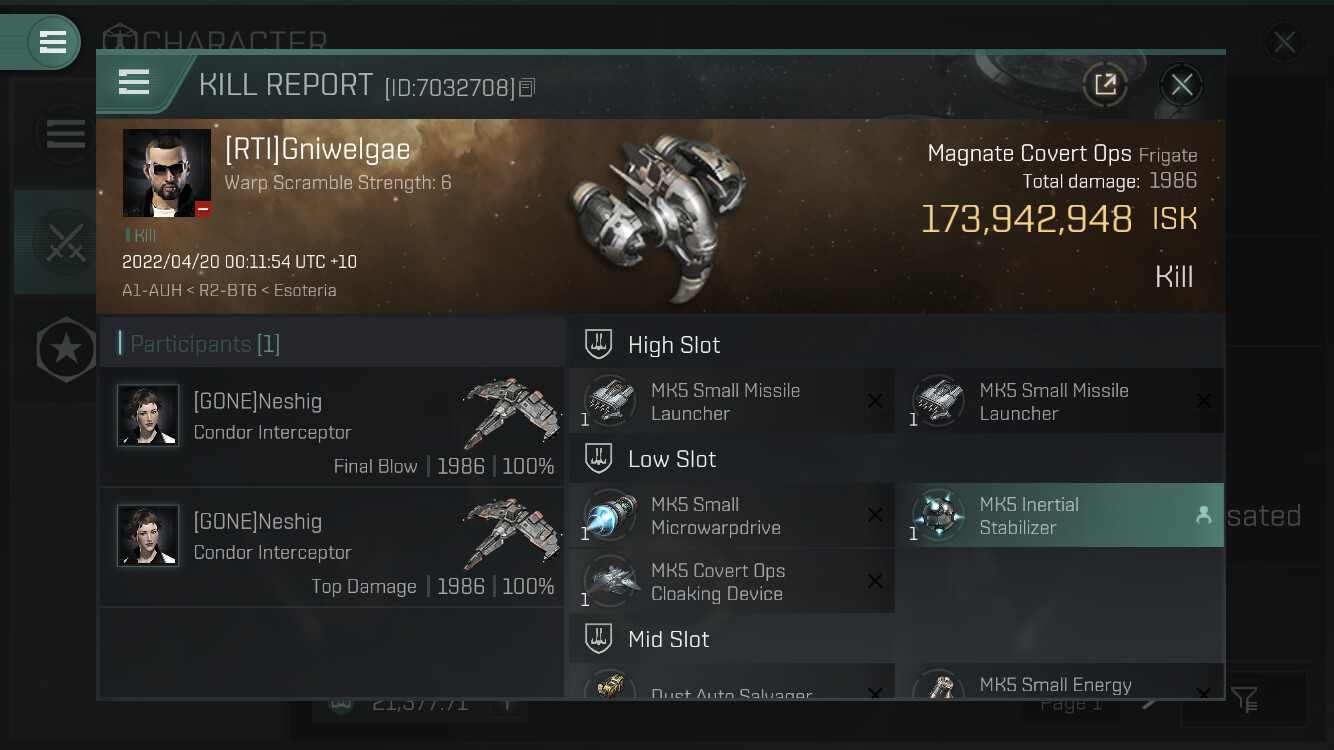Copy the kill report ID

(527, 88)
